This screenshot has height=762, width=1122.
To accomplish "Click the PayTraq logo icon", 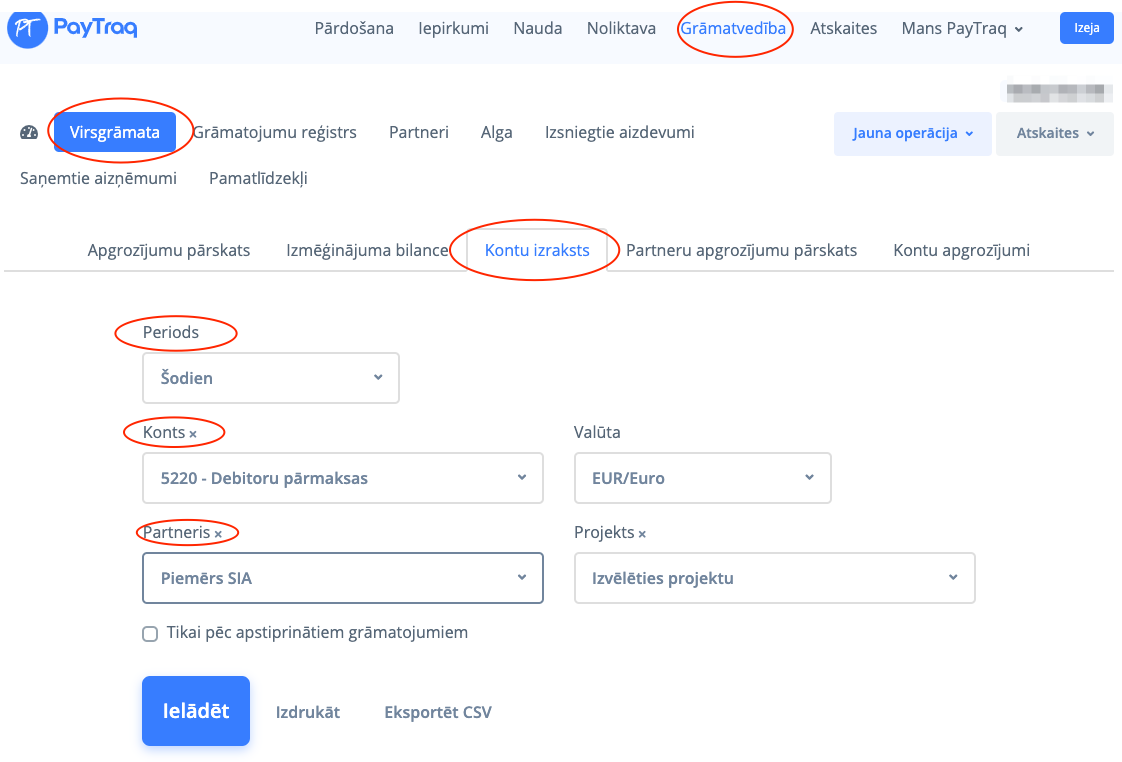I will tap(26, 29).
